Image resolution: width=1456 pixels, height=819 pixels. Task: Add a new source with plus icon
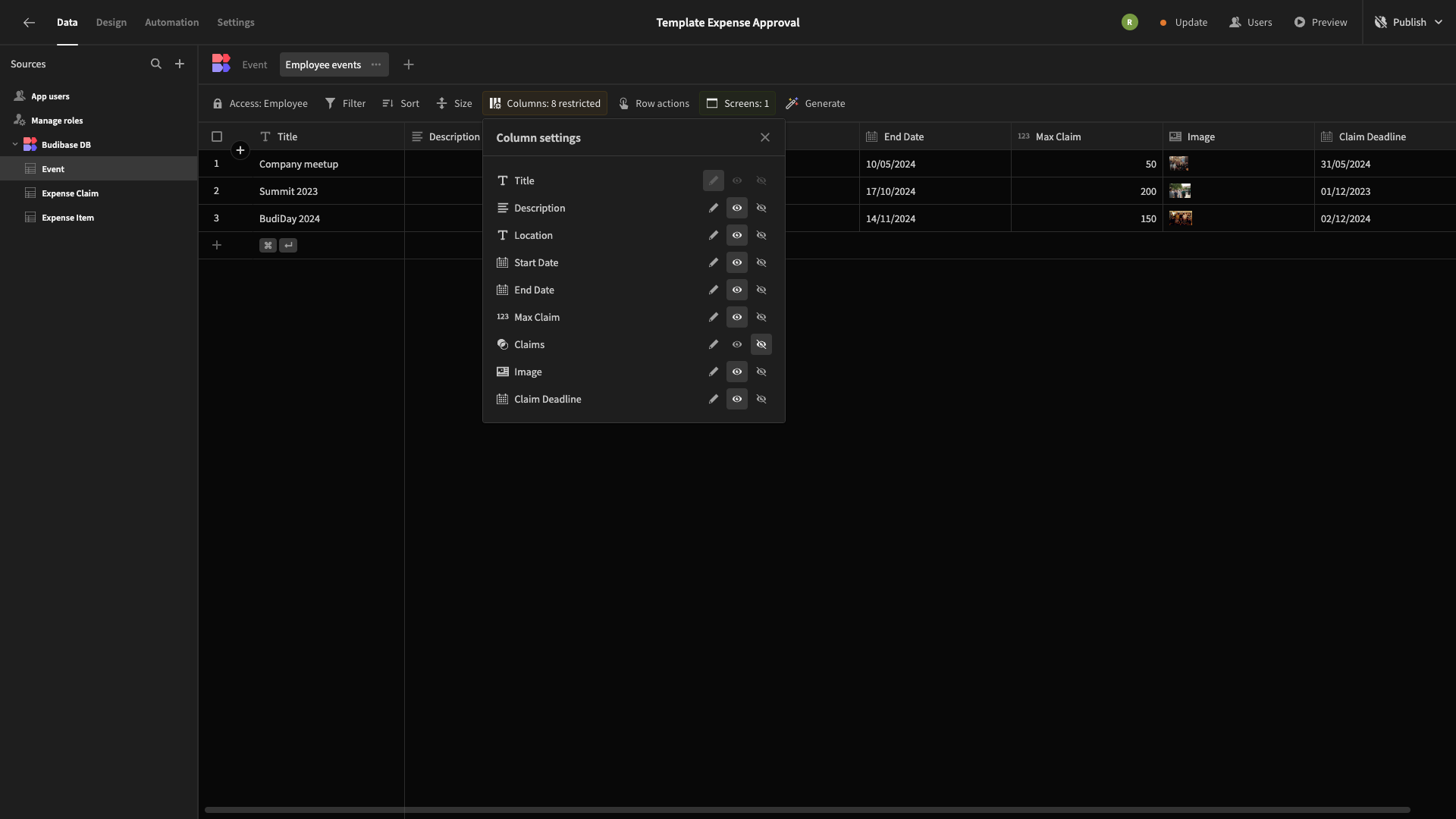pyautogui.click(x=180, y=64)
